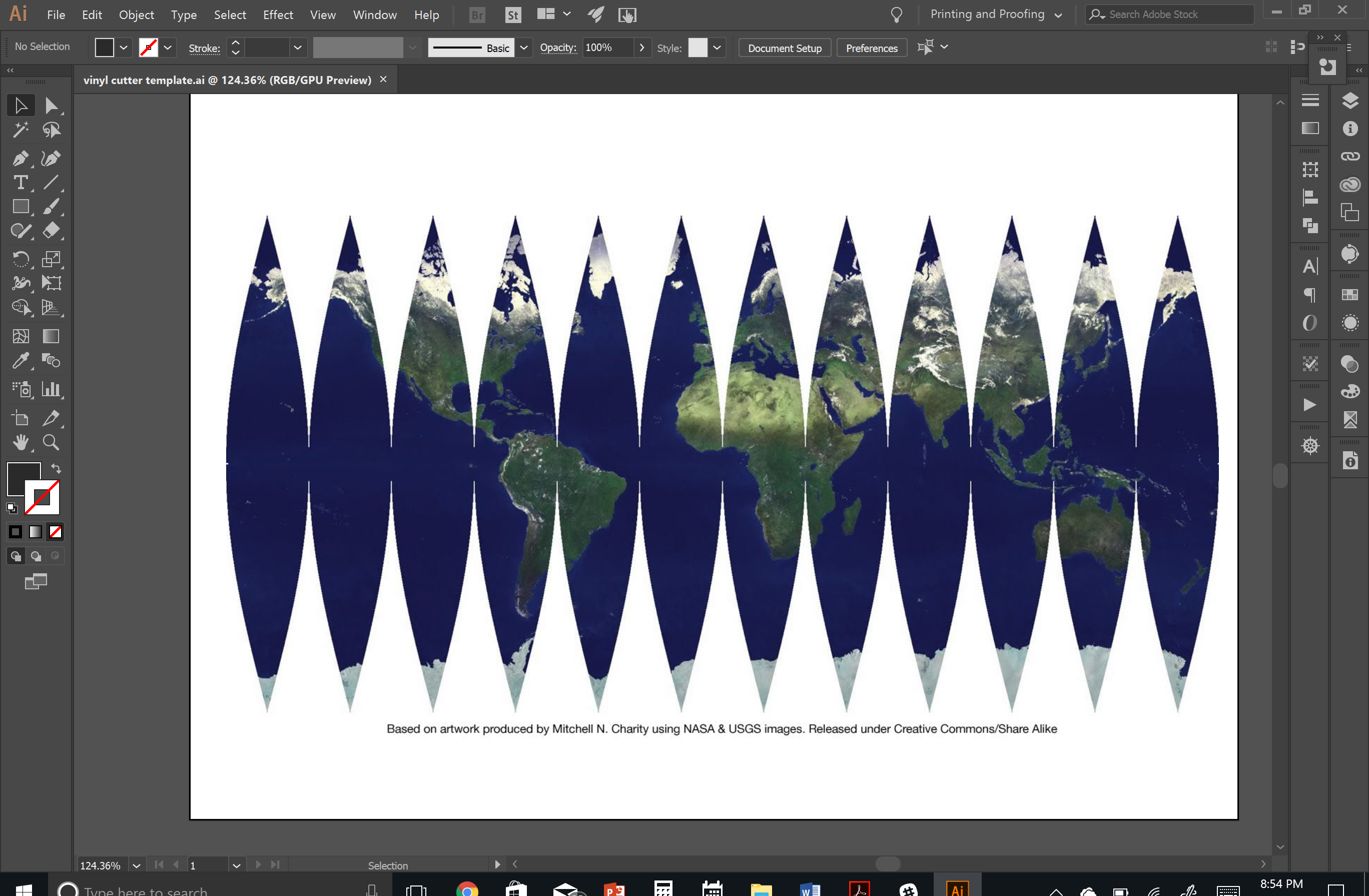The image size is (1369, 896).
Task: Select the Curvature tool
Action: tap(51, 158)
